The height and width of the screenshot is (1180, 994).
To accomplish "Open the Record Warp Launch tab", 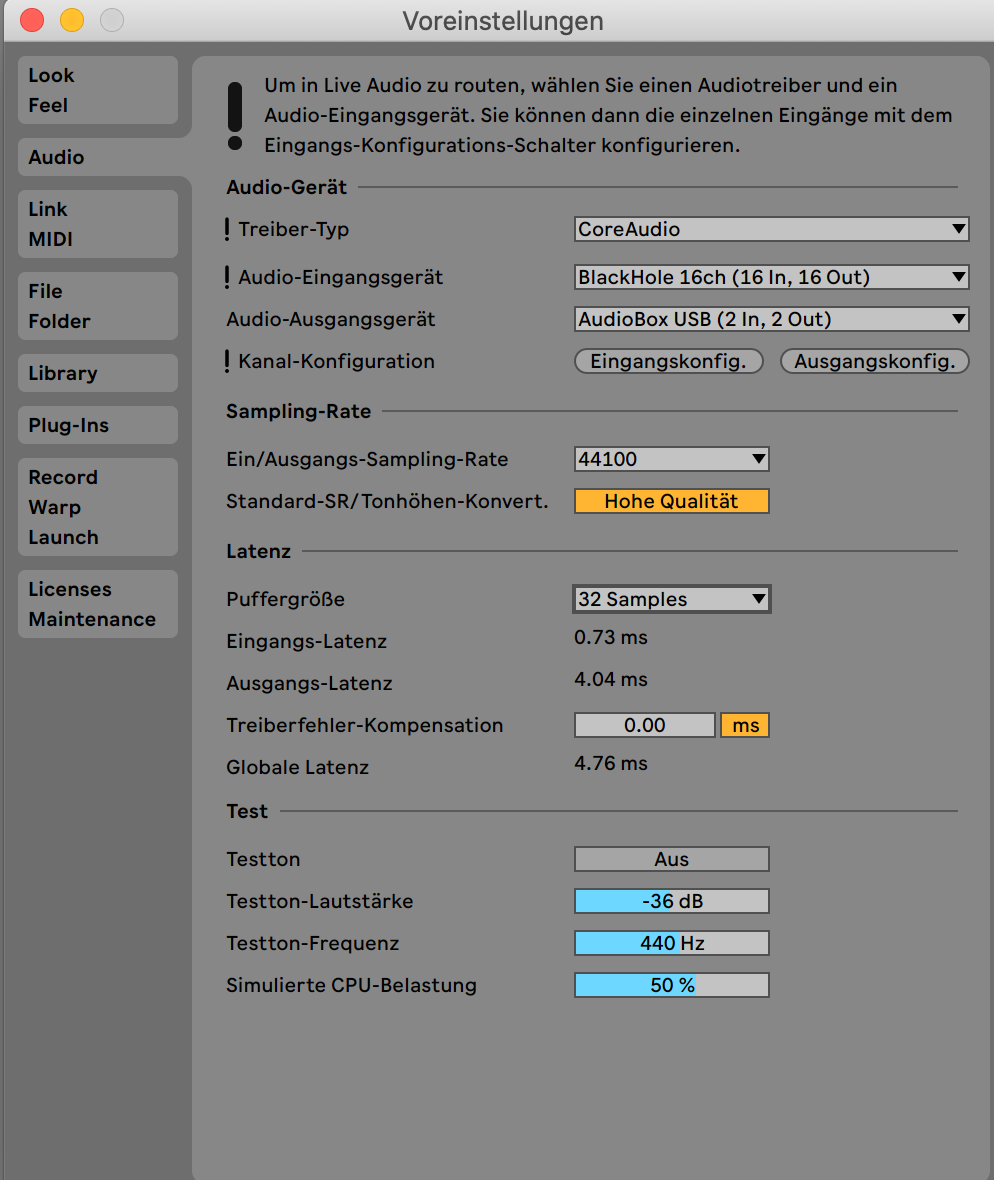I will coord(97,507).
